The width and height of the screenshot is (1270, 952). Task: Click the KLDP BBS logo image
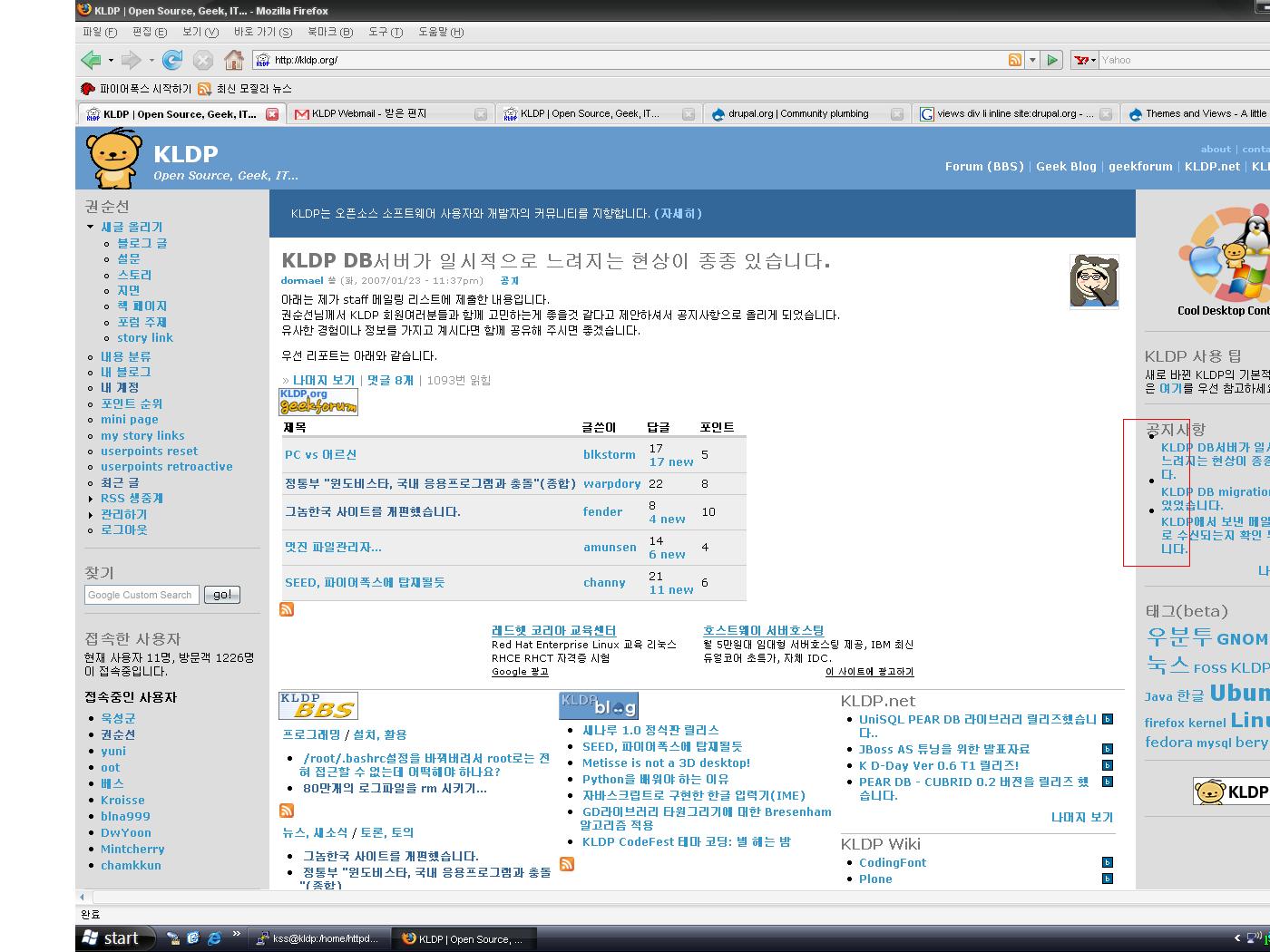click(x=318, y=705)
